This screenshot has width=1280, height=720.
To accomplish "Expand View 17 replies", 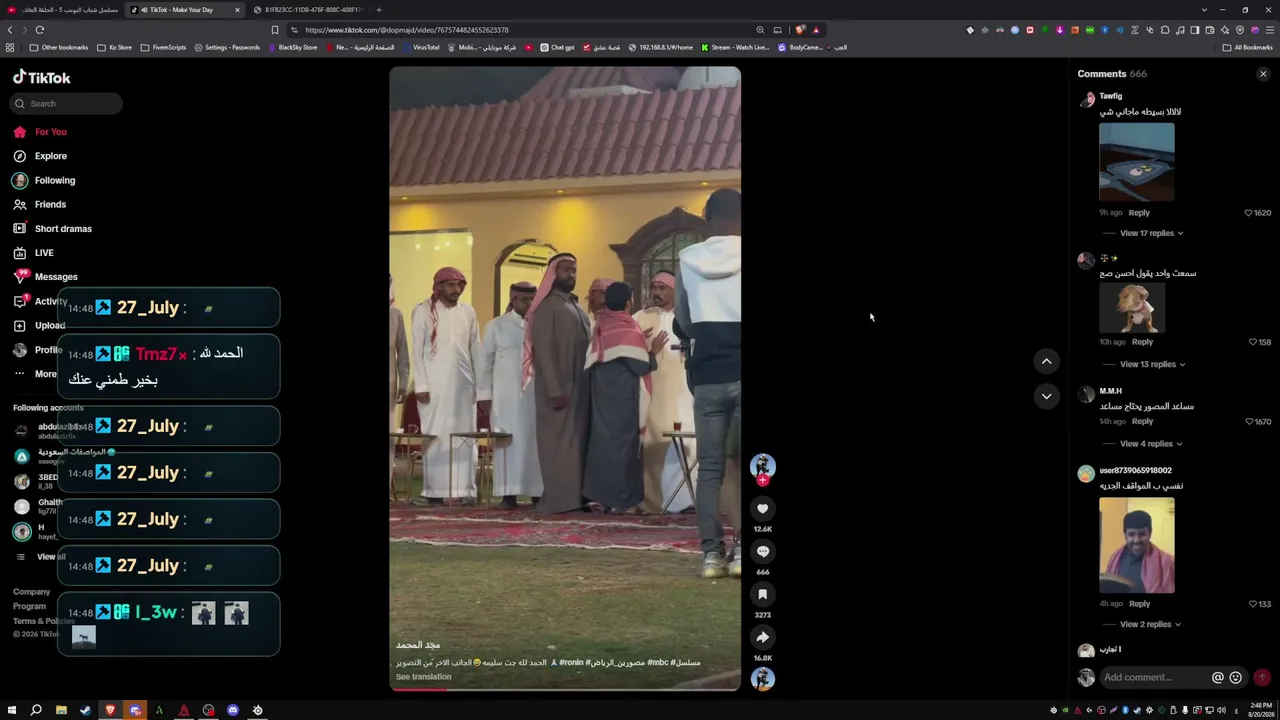I will (1151, 233).
